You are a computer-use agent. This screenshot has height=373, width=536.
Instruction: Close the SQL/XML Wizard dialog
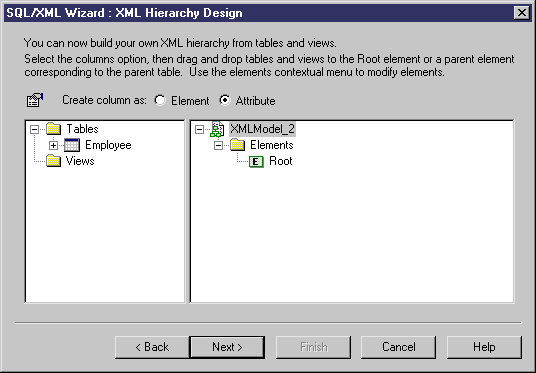pyautogui.click(x=522, y=13)
